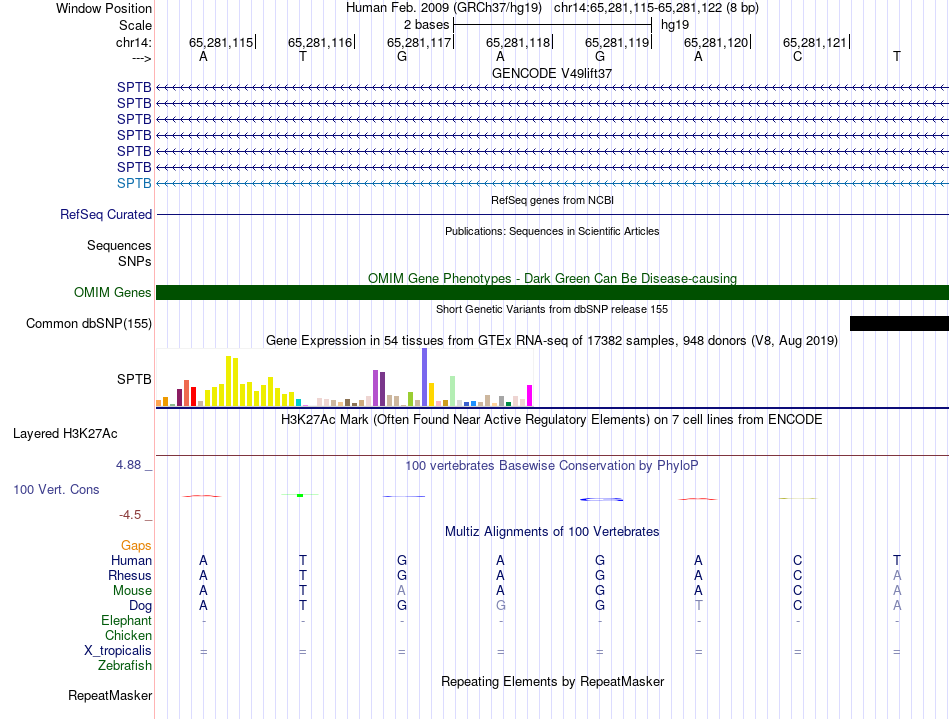Open Multiz Alignments of 100 Vertebrates title
The height and width of the screenshot is (719, 950).
(x=552, y=531)
